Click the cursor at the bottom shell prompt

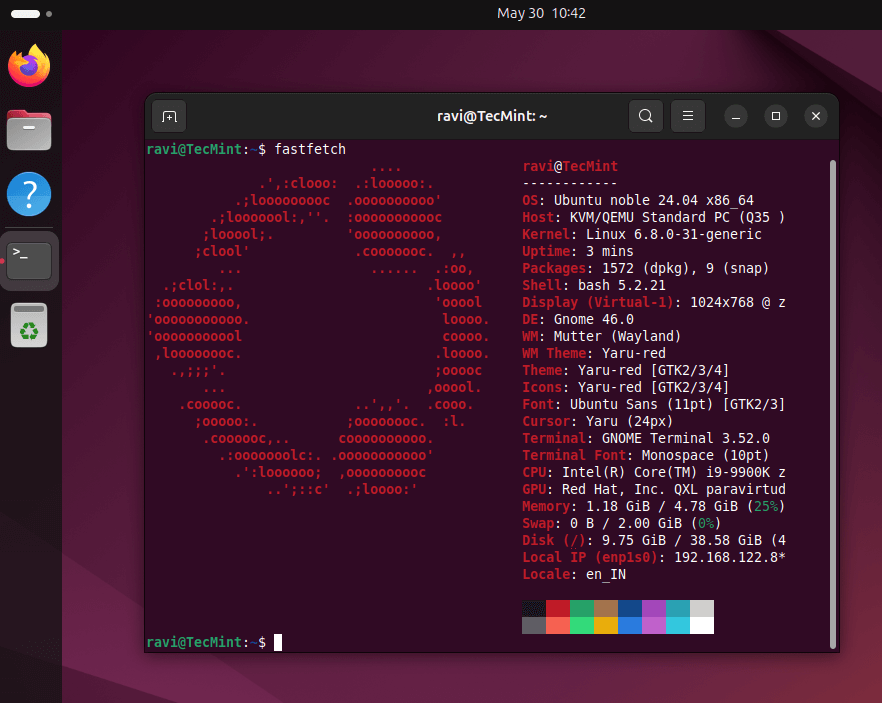pos(278,642)
